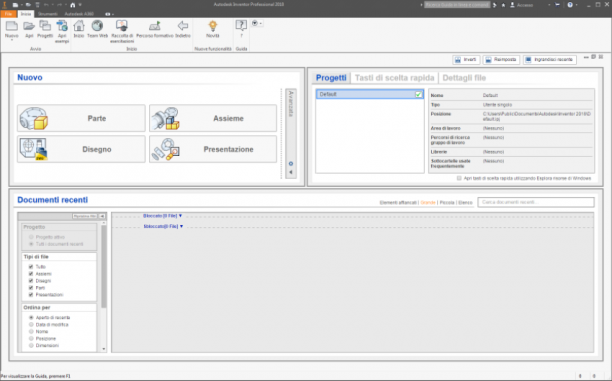Select the Nome sort radio button
This screenshot has width=612, height=381.
(31, 331)
